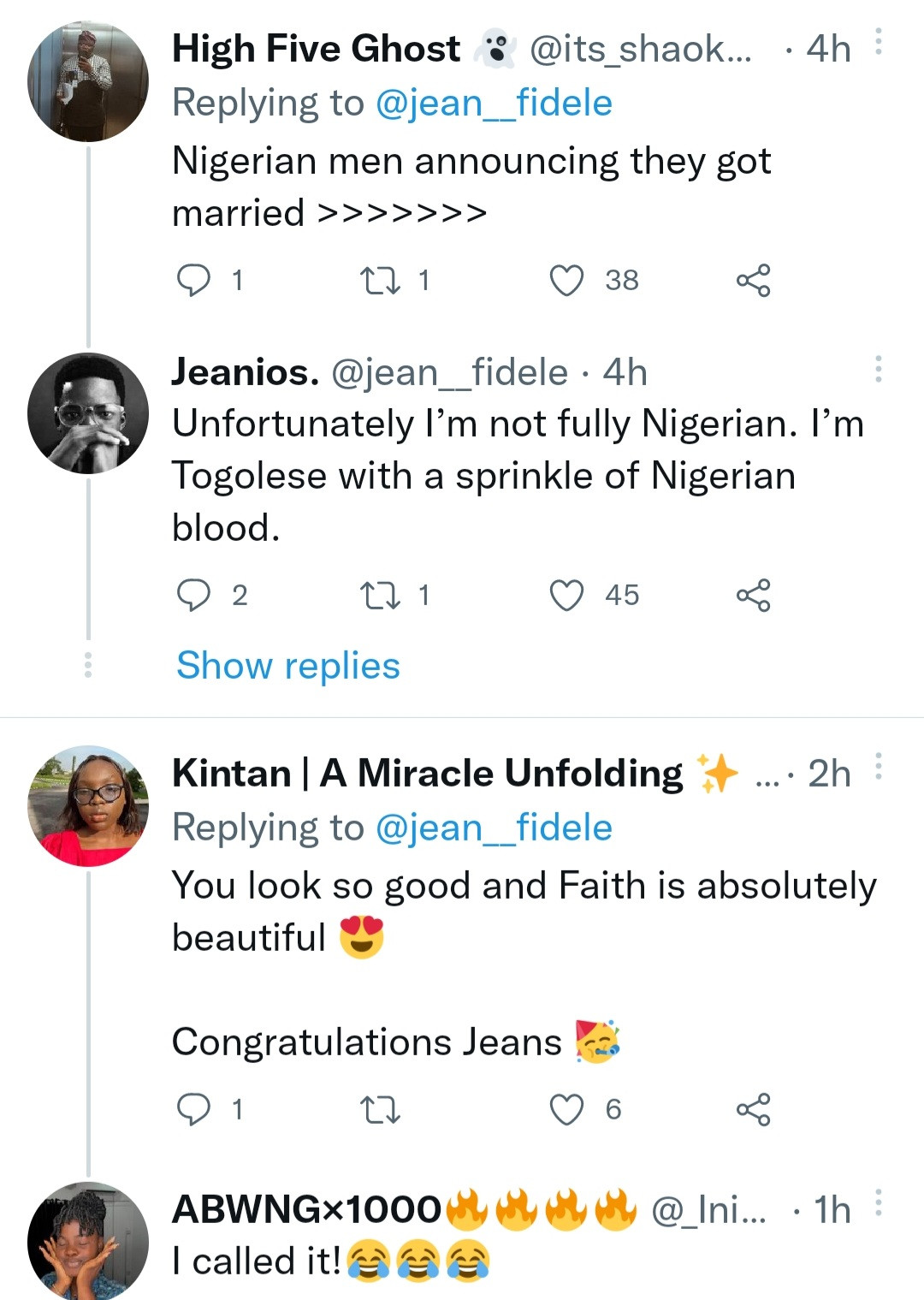
Task: Share Kintan's congratulations tweet
Action: [x=753, y=1109]
